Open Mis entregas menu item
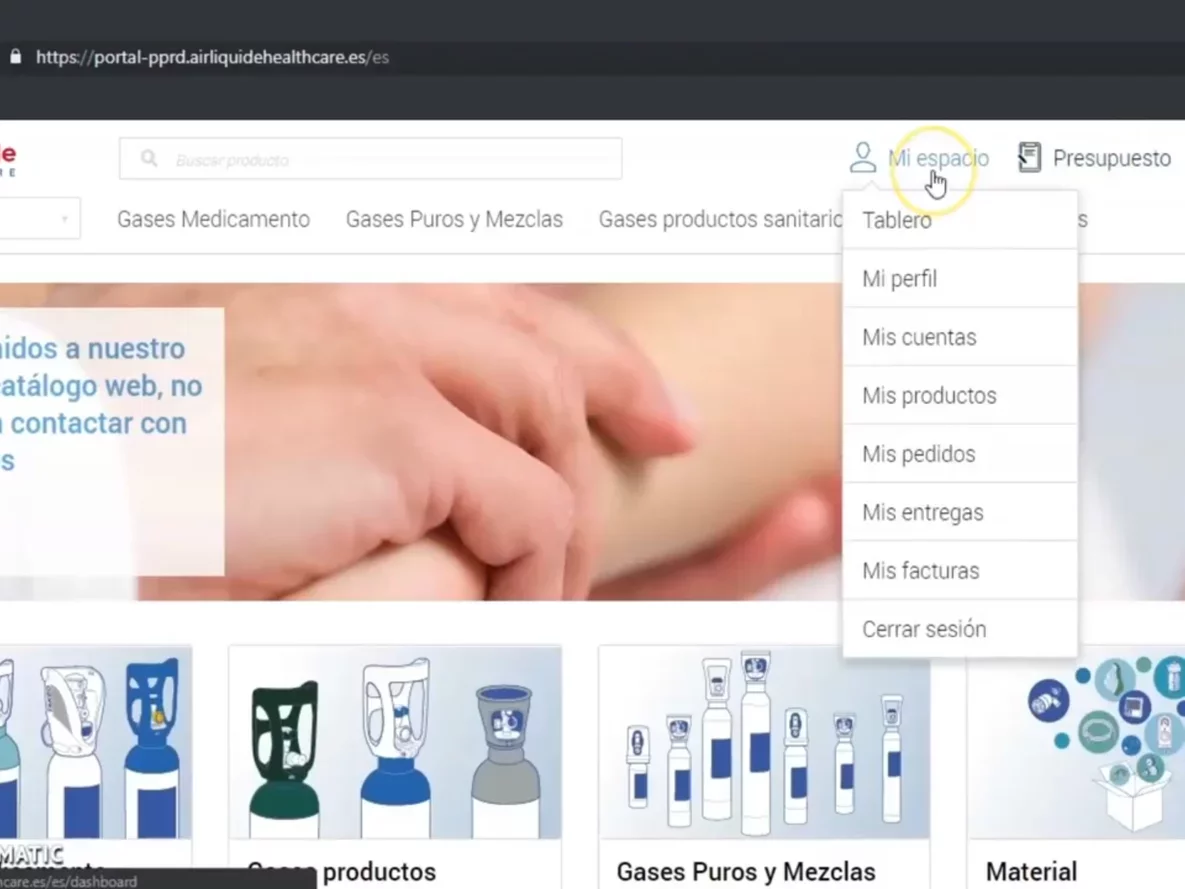1185x889 pixels. pyautogui.click(x=922, y=513)
